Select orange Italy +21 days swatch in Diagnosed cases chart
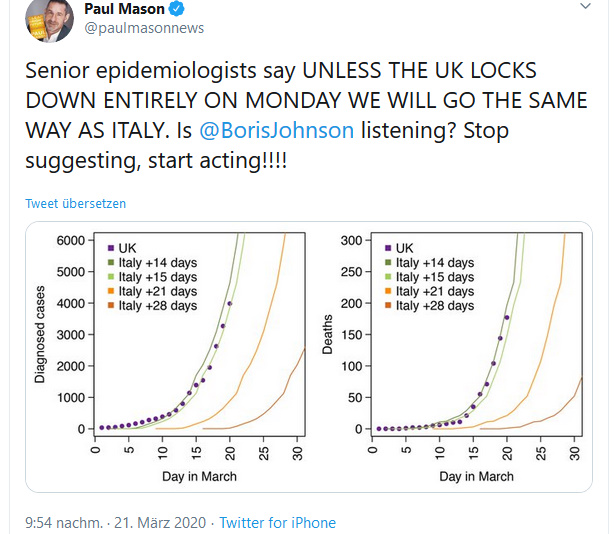Viewport: 614px width, 534px height. [x=108, y=291]
